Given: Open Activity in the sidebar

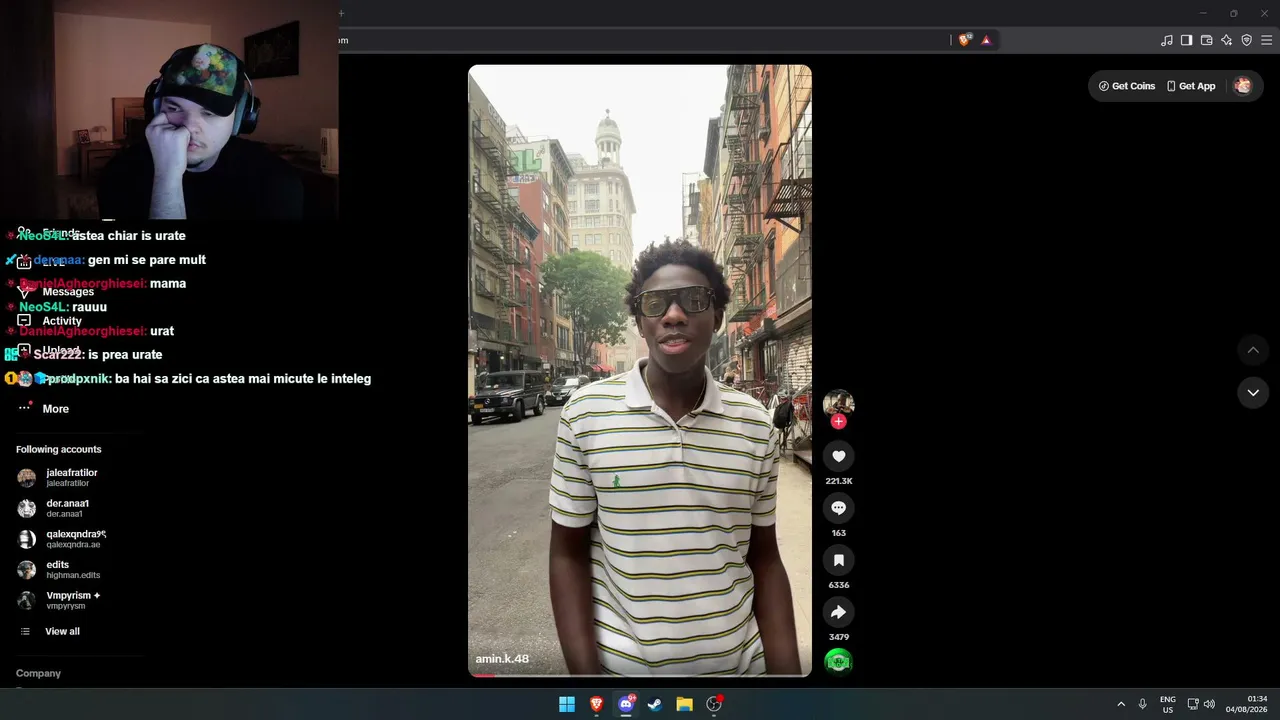Looking at the screenshot, I should point(50,321).
